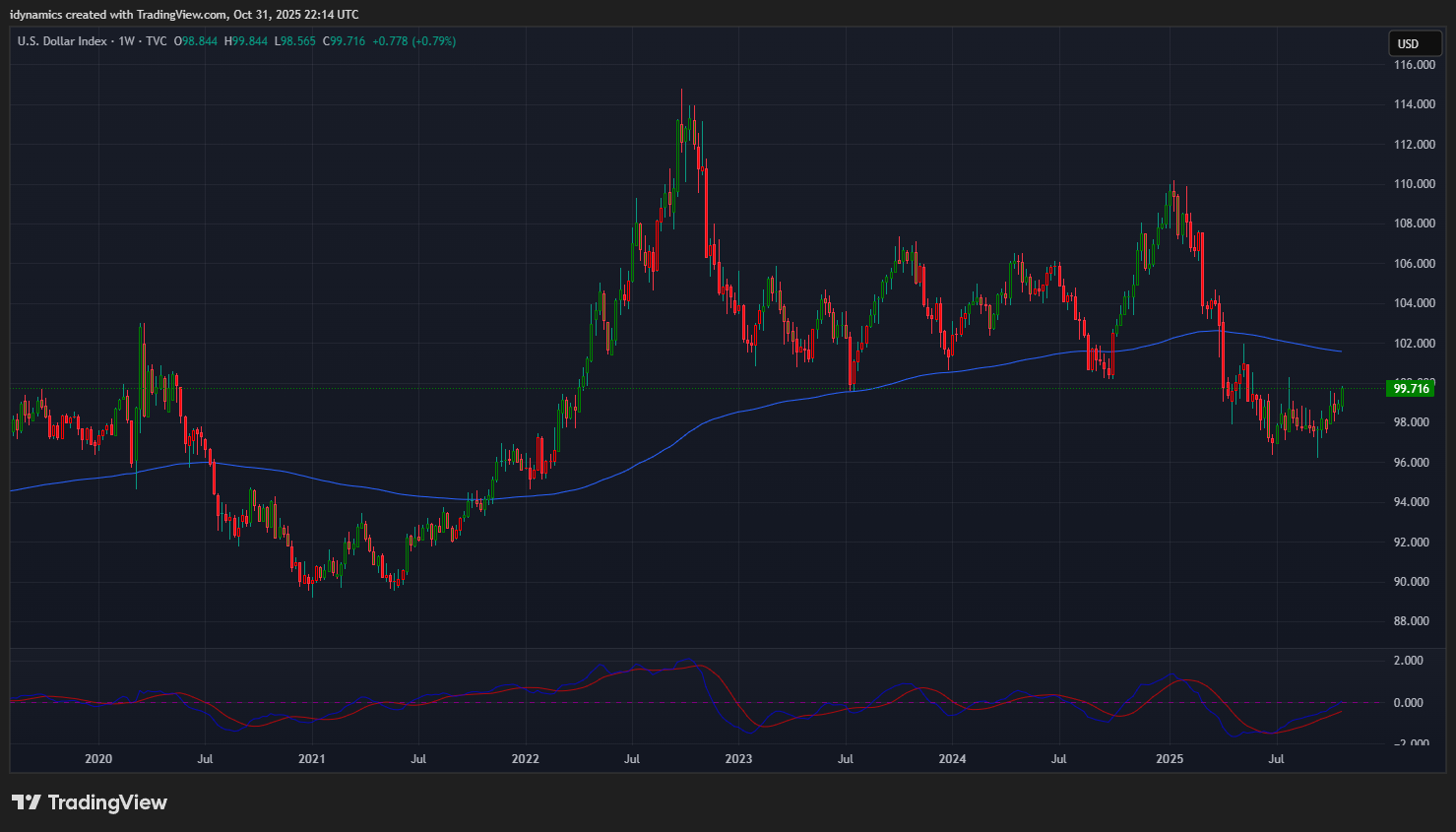Click the 2022 label on time axis
Viewport: 1456px width, 832px height.
(525, 759)
